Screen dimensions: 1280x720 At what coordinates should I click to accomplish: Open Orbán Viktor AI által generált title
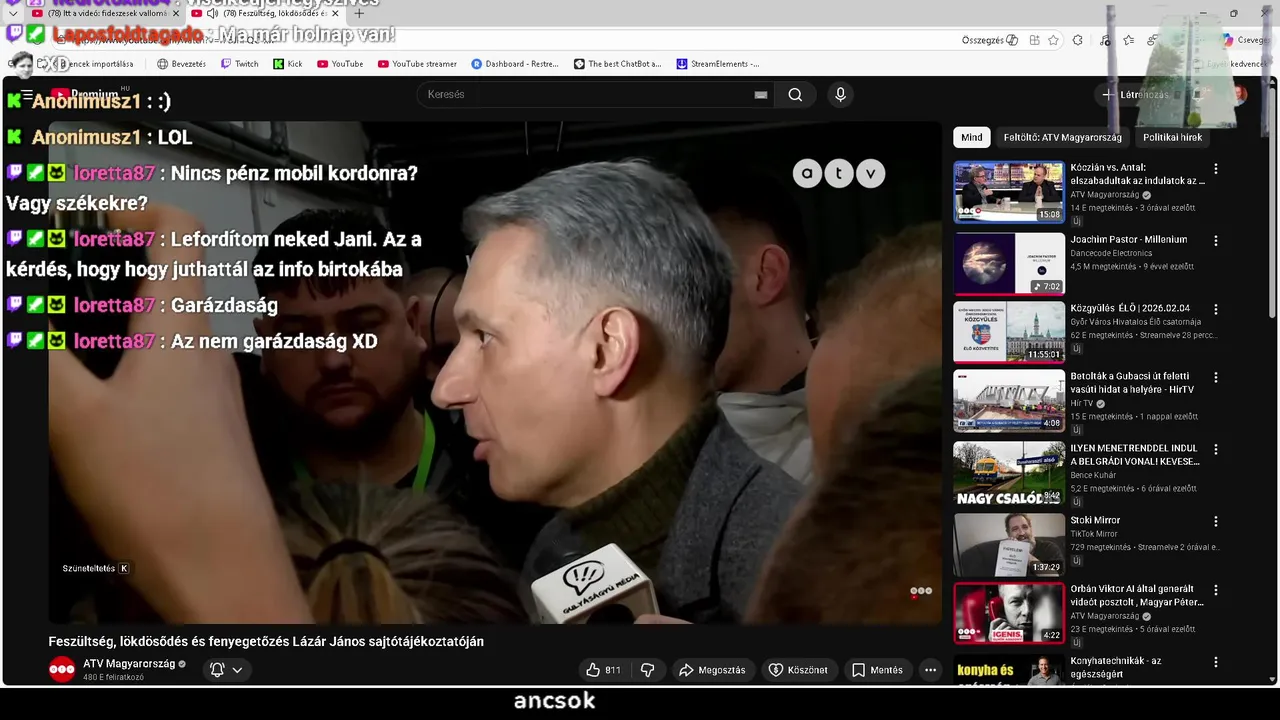(x=1137, y=596)
